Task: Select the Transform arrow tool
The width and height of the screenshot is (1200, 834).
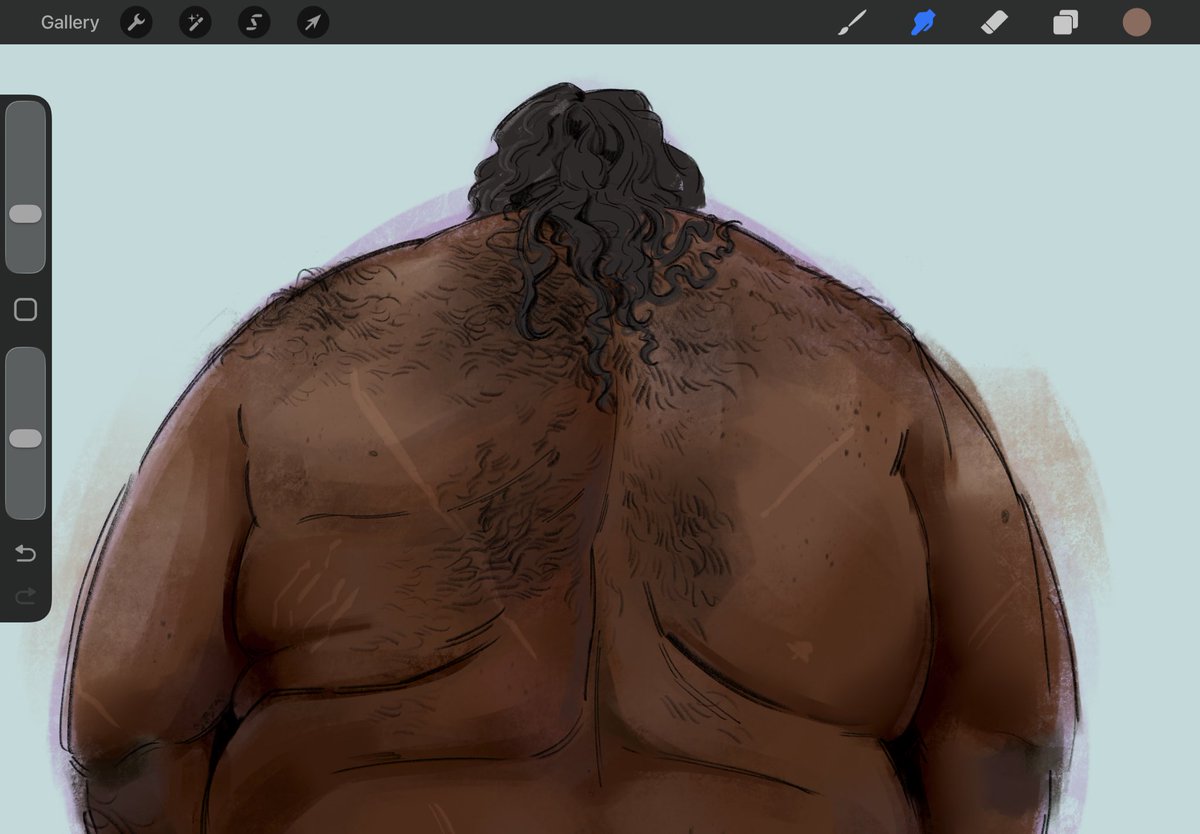Action: [311, 22]
